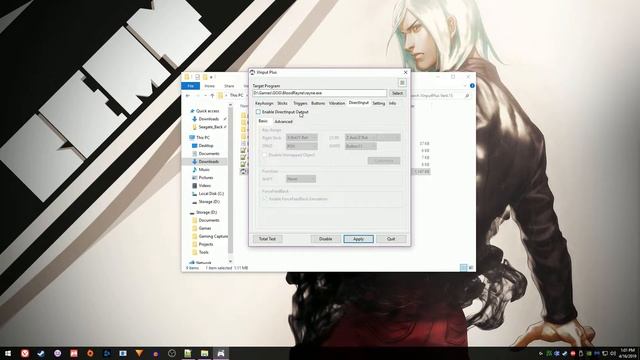This screenshot has height=360, width=640.
Task: Switch to the Sticks tab
Action: coord(282,104)
